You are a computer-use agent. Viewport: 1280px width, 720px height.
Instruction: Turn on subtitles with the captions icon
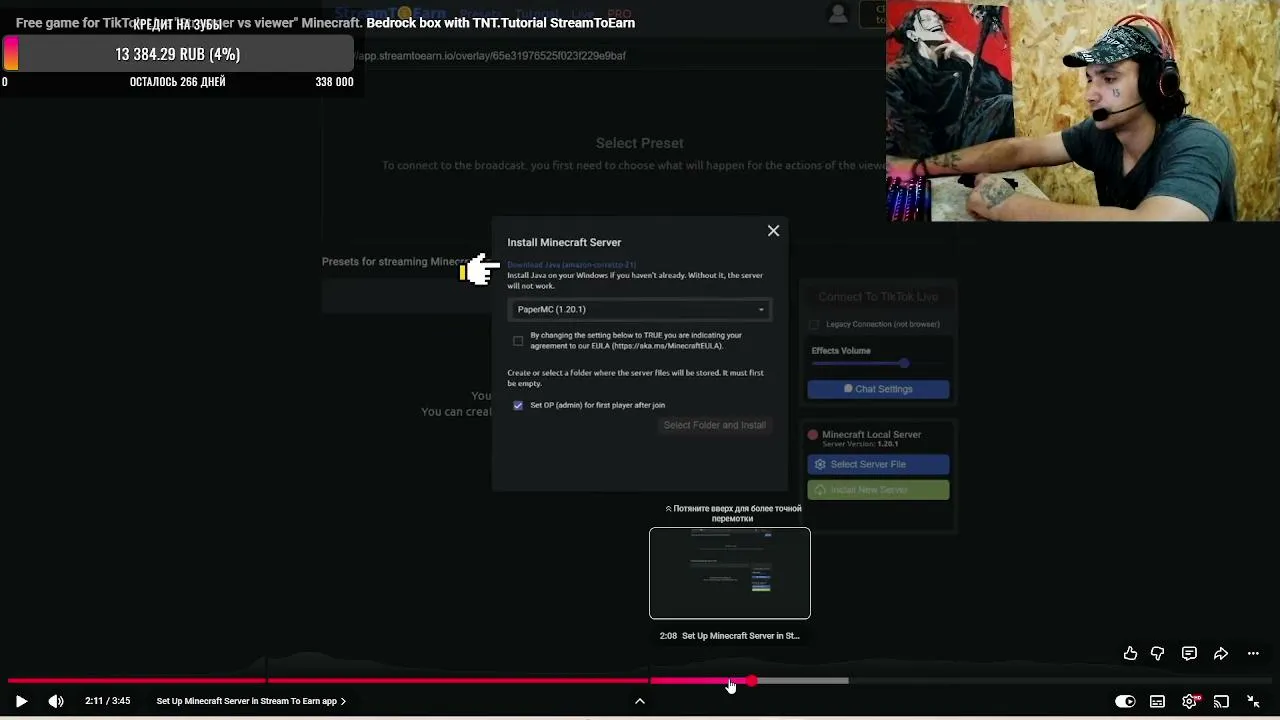point(1157,701)
